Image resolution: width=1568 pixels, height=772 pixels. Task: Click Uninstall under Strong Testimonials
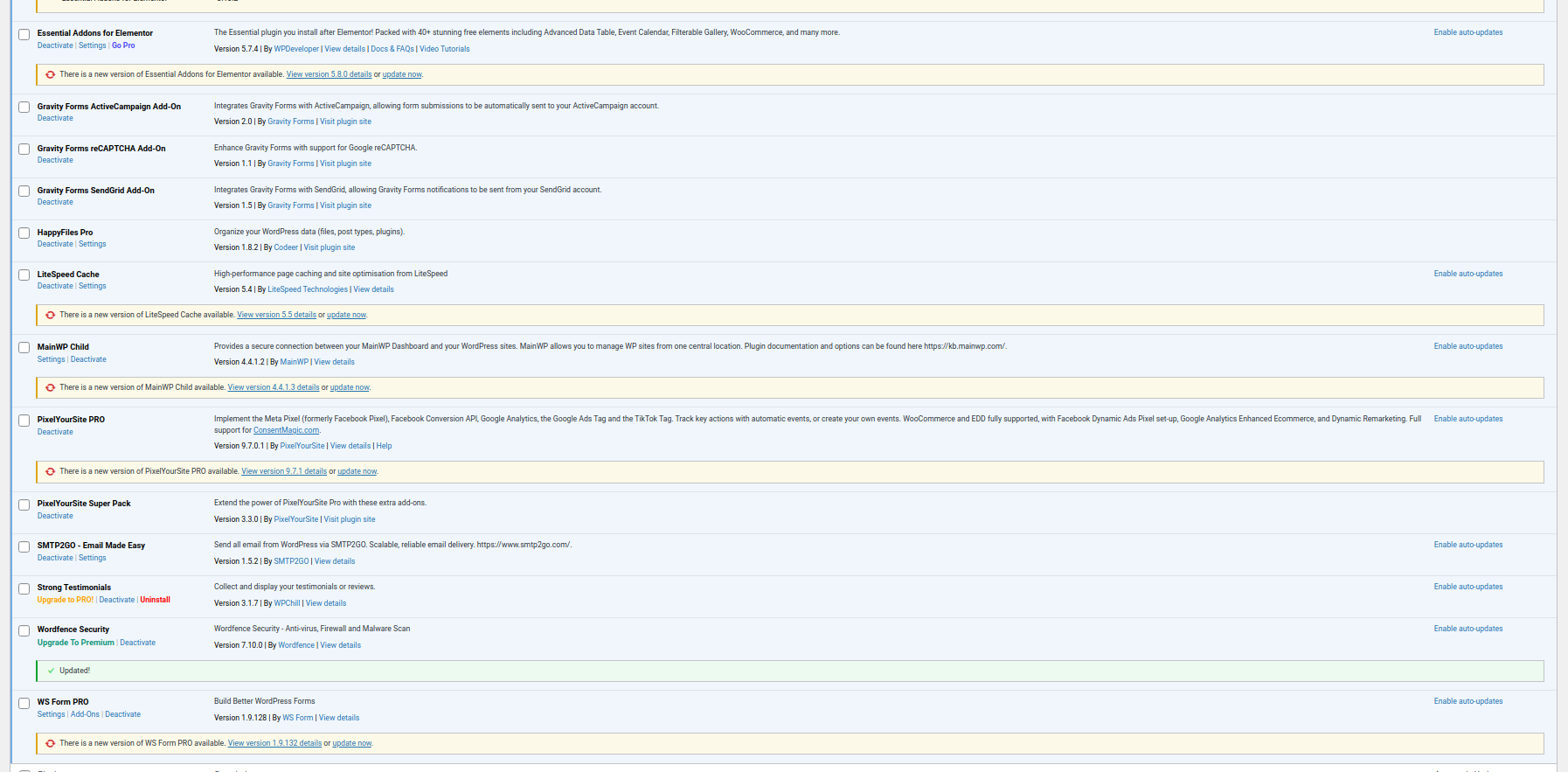click(155, 600)
